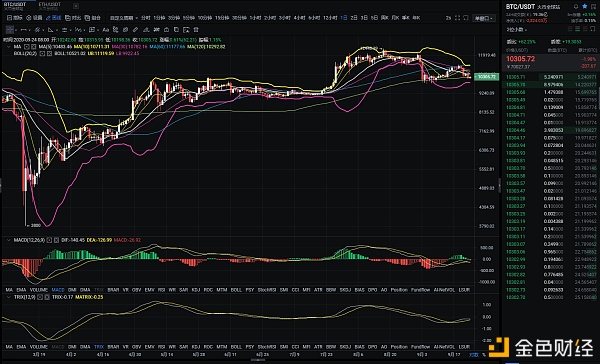This screenshot has height=364, width=600.
Task: Expand the arrow beside the line tool
Action: (x=29, y=30)
